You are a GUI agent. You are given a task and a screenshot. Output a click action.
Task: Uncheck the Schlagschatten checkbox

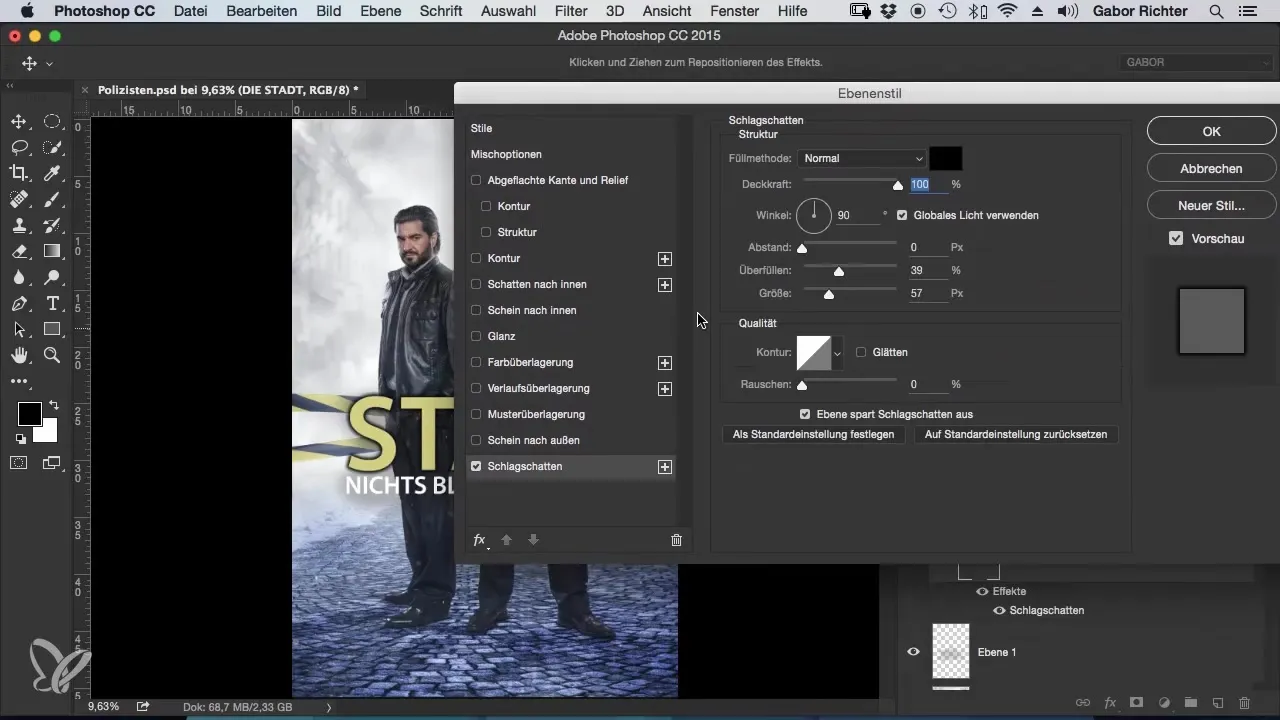click(x=476, y=467)
